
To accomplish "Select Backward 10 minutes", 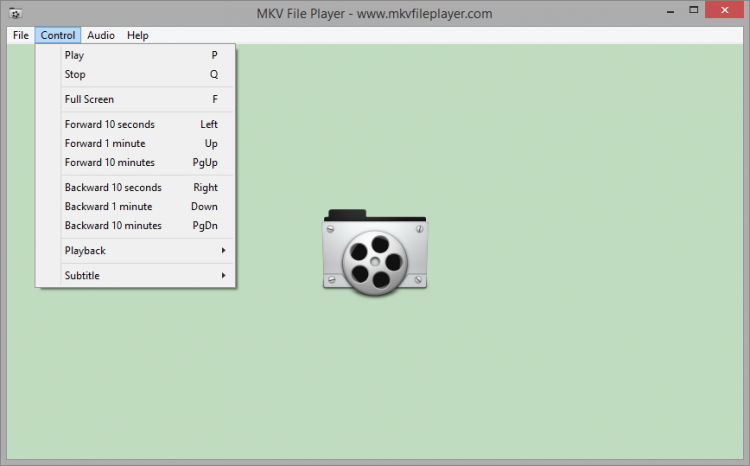I will [x=135, y=226].
